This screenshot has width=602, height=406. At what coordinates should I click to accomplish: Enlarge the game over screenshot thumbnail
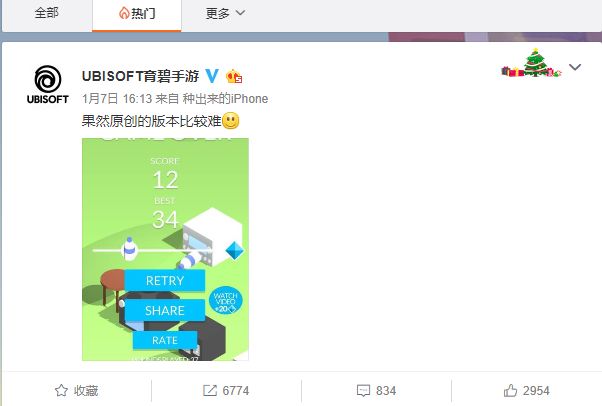pyautogui.click(x=165, y=249)
